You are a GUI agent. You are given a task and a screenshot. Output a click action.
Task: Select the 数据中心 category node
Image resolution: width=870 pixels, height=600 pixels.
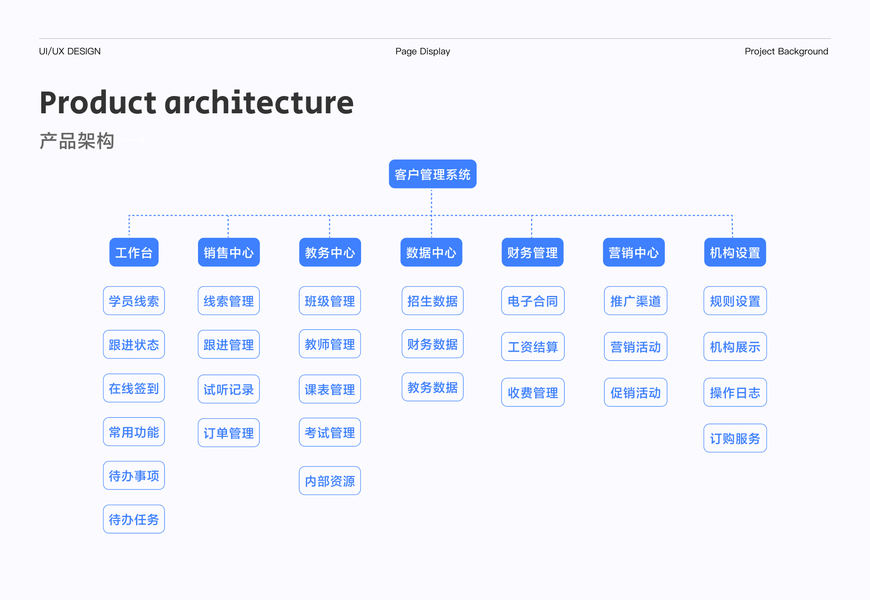431,253
